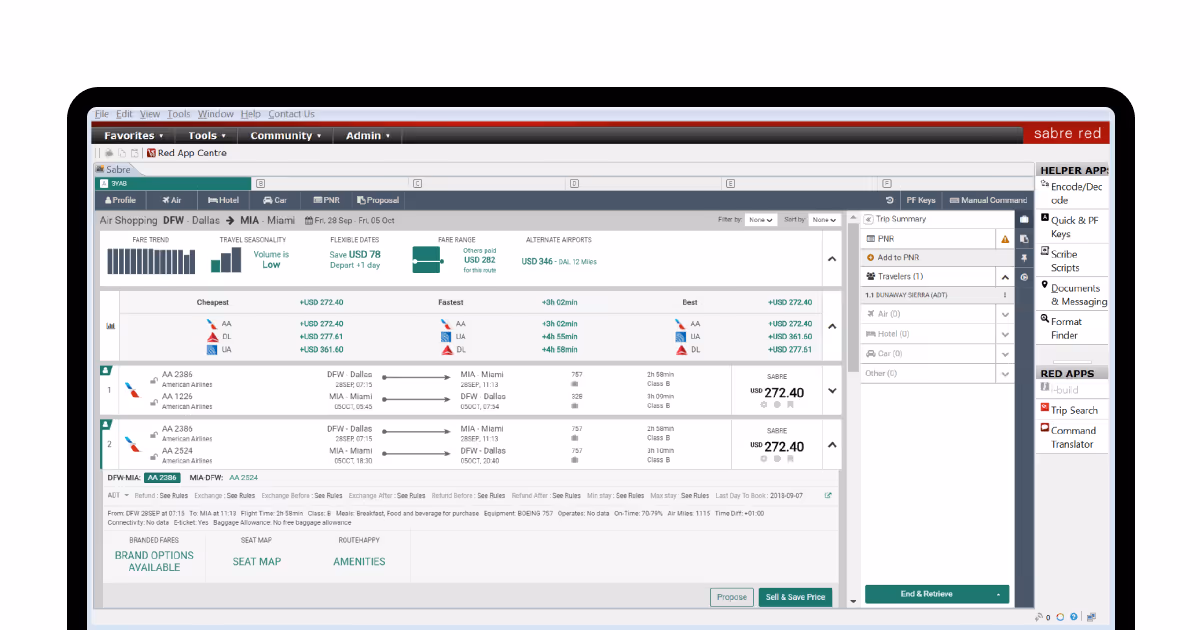Expand the Car (0) section
1200x630 pixels.
click(x=1005, y=354)
